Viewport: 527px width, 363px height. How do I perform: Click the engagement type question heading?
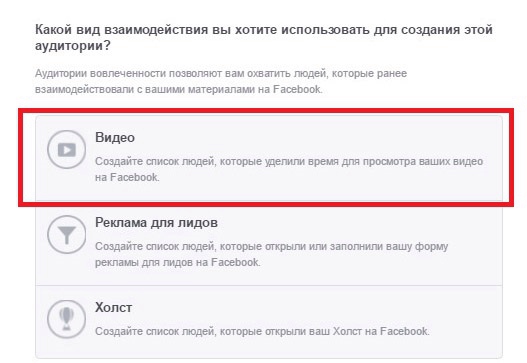tap(264, 37)
